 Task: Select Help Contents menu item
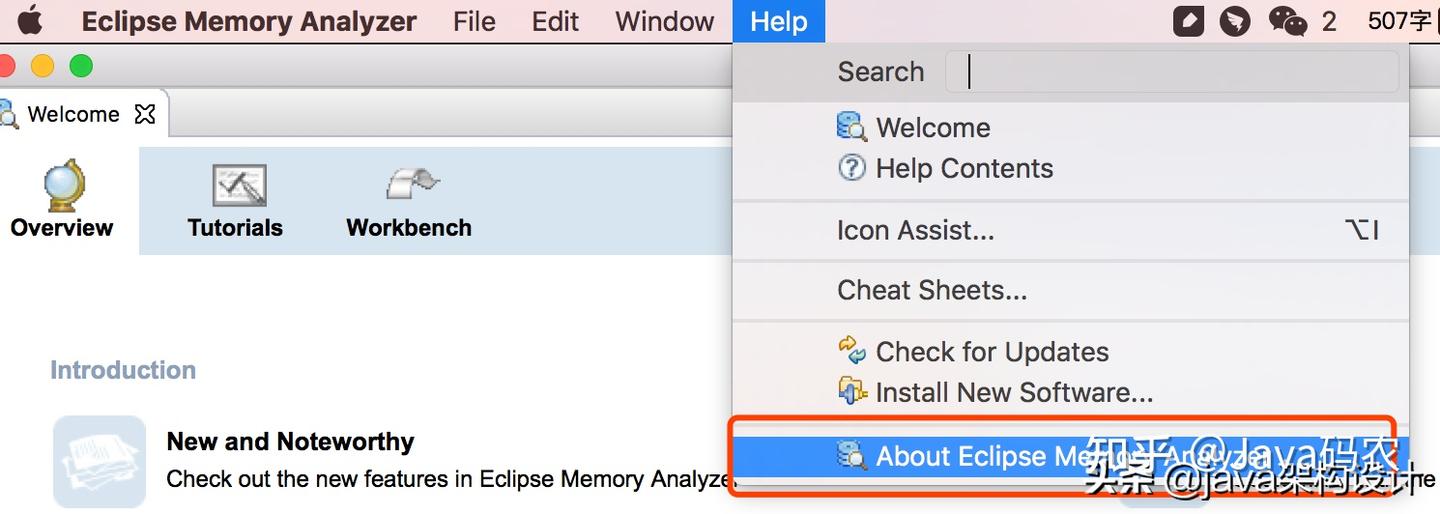964,168
